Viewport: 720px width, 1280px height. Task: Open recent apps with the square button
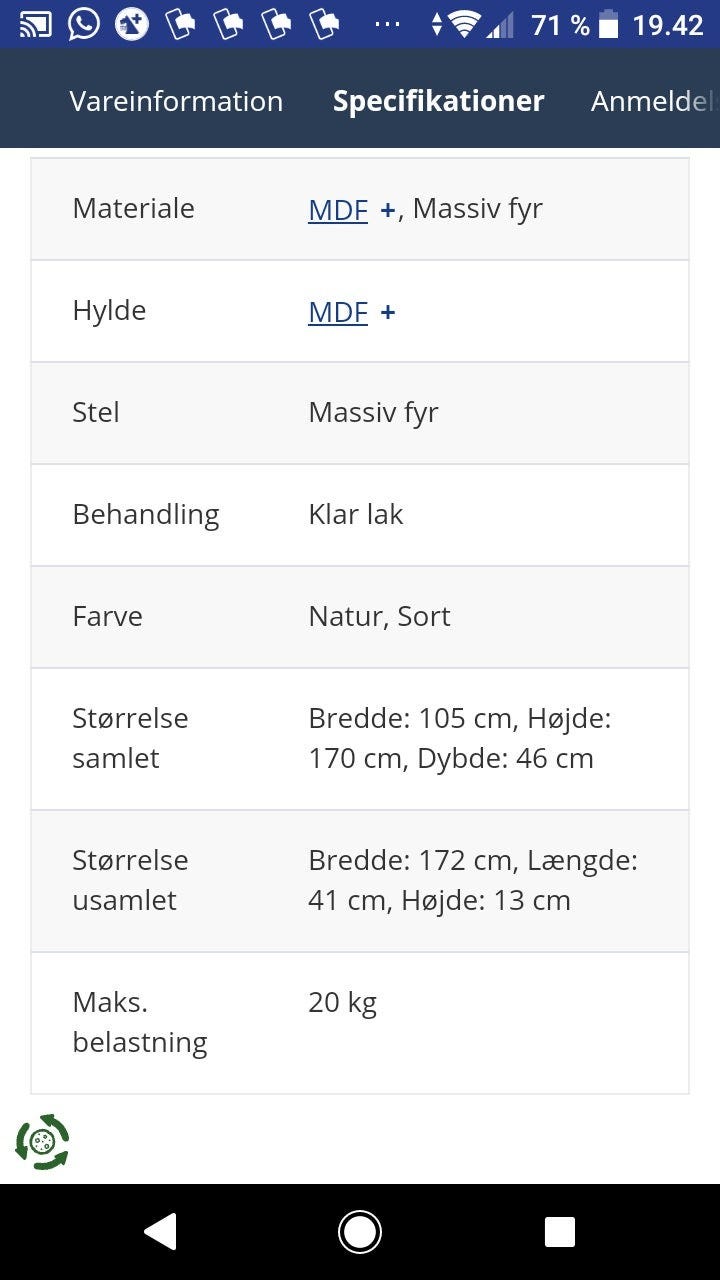pos(560,1232)
